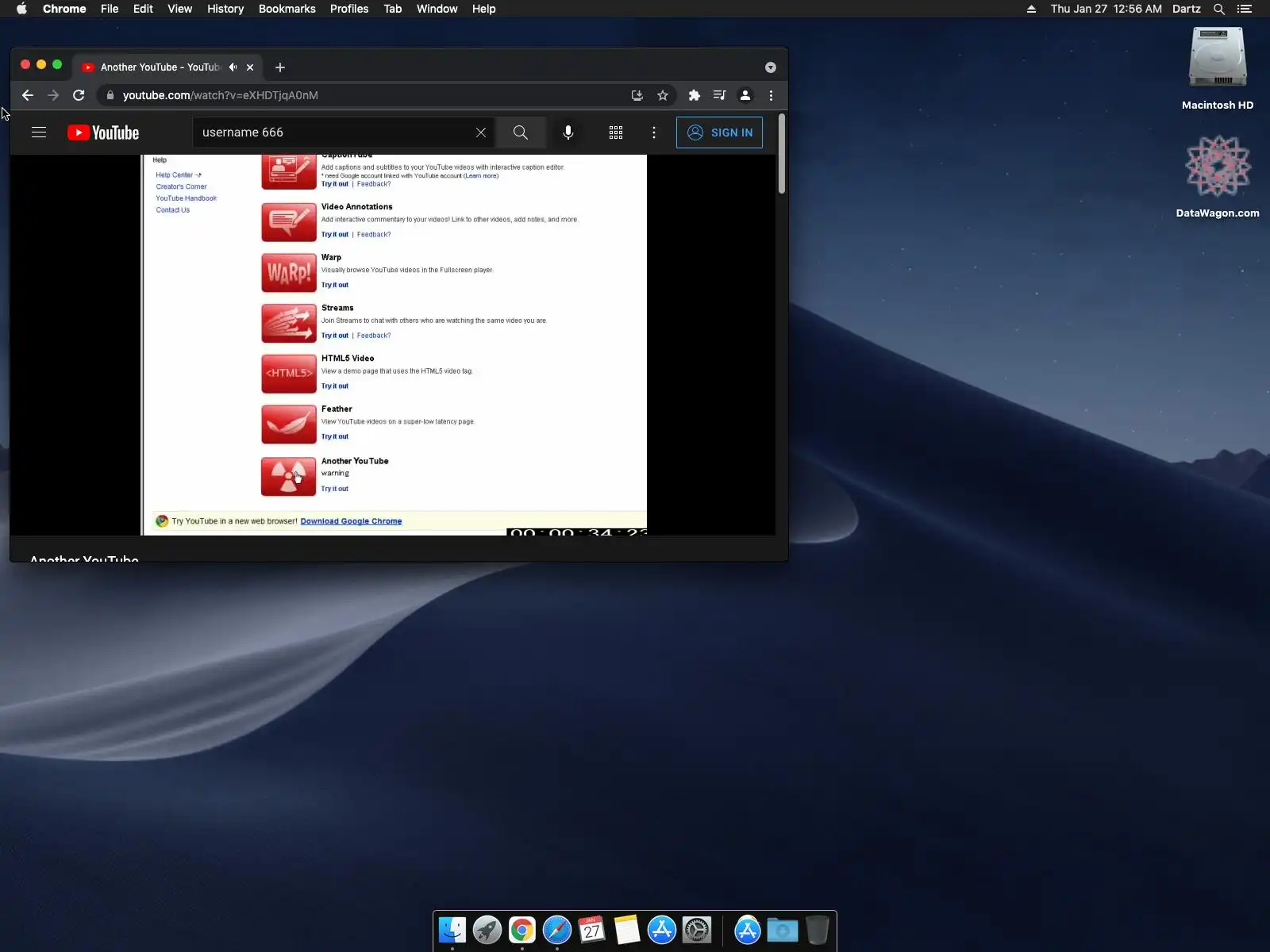Go back using Chrome's back arrow
This screenshot has width=1270, height=952.
pos(28,95)
